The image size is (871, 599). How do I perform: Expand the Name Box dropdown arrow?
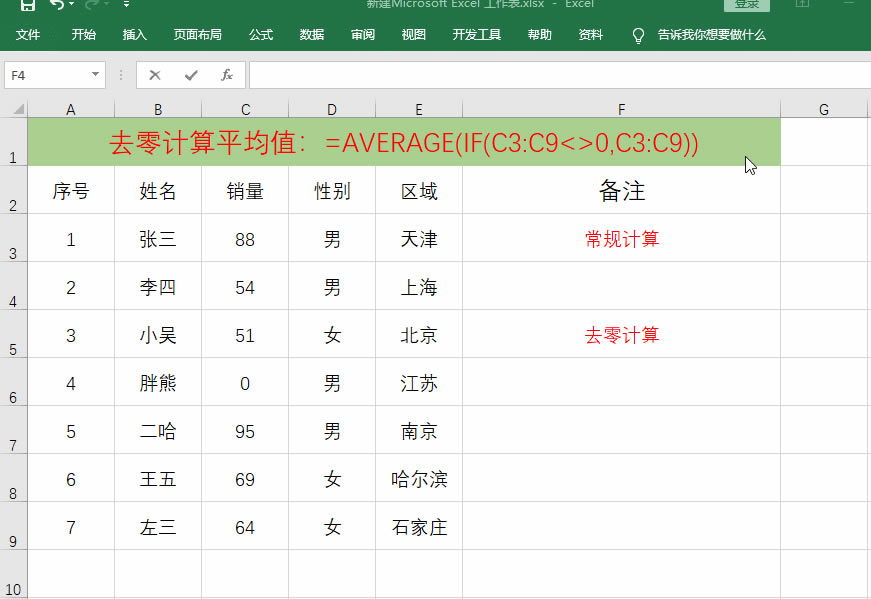pos(96,74)
